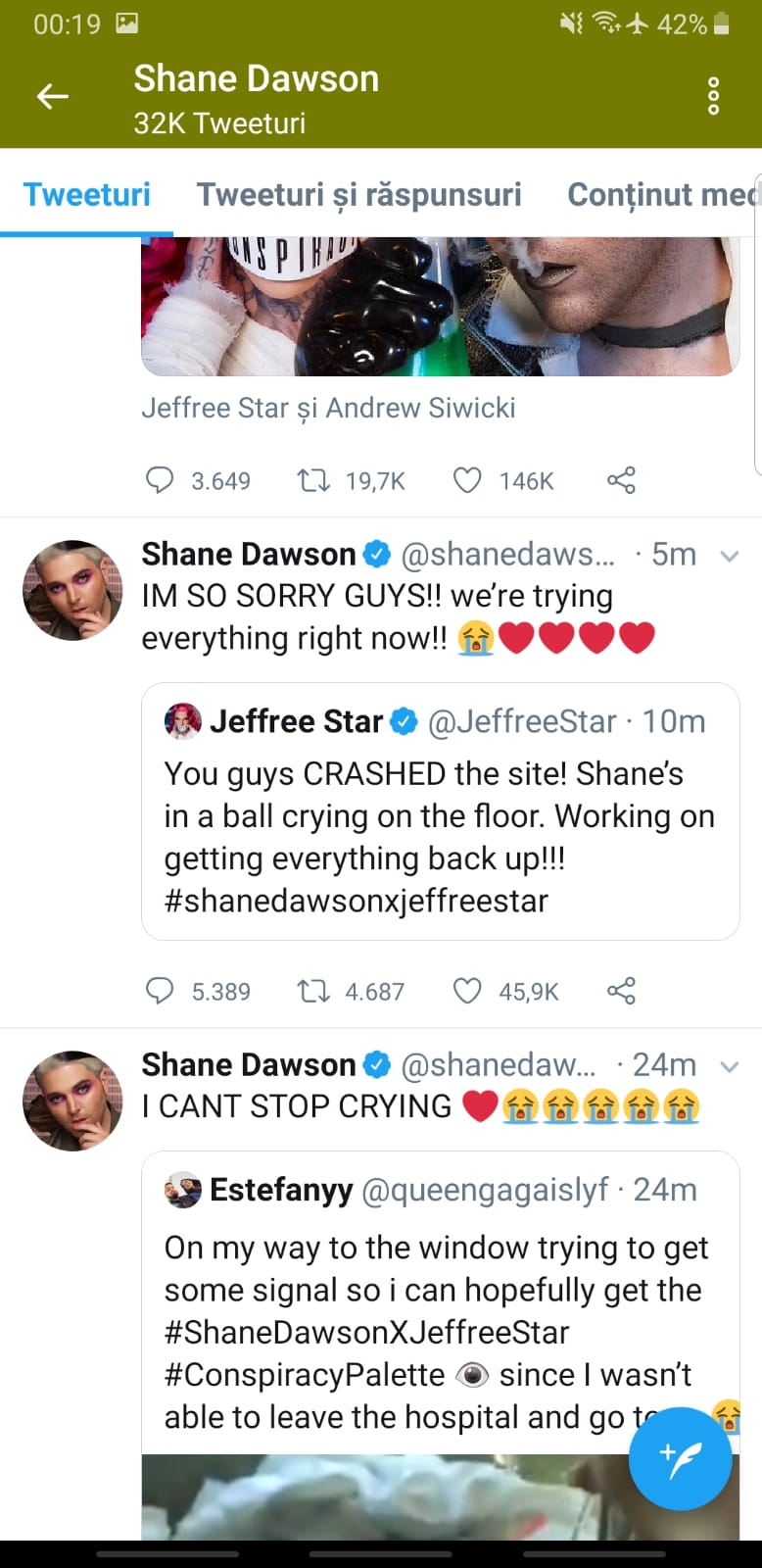Open Estefanyy's quoted tweet avatar

click(181, 1190)
